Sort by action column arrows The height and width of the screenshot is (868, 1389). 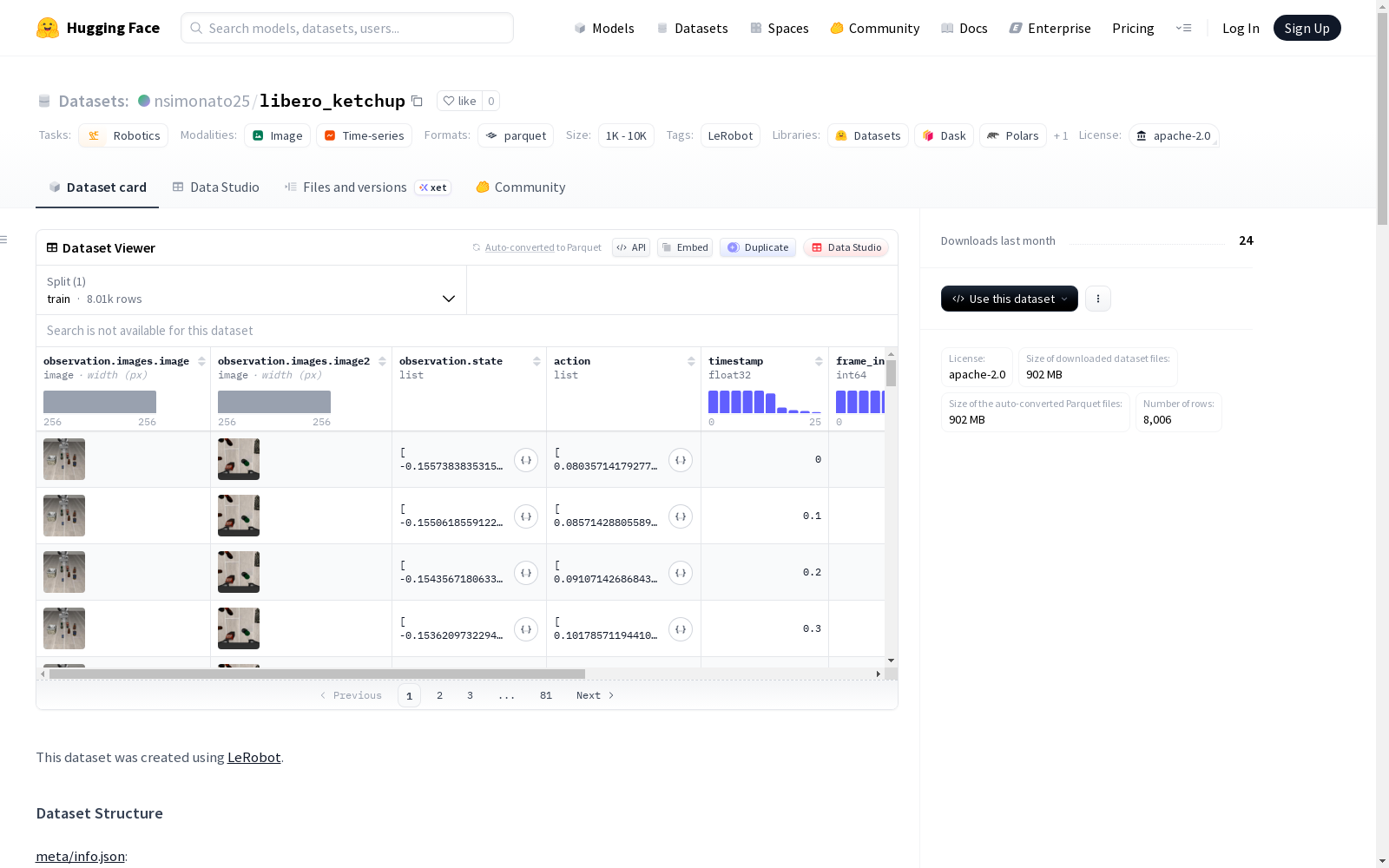(x=691, y=361)
